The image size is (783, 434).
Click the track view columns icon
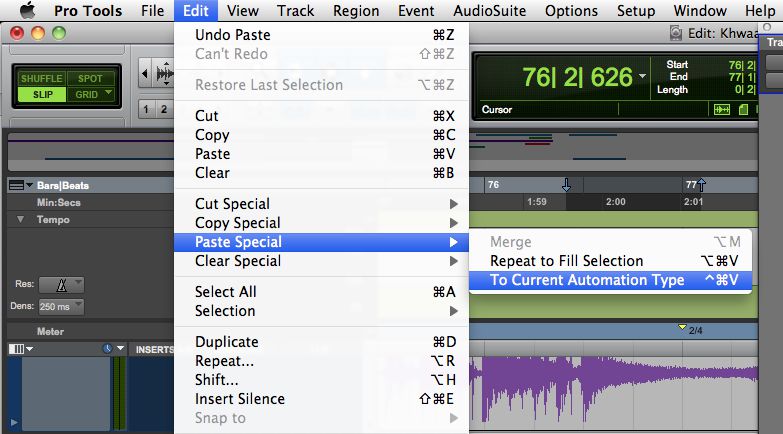coord(16,349)
